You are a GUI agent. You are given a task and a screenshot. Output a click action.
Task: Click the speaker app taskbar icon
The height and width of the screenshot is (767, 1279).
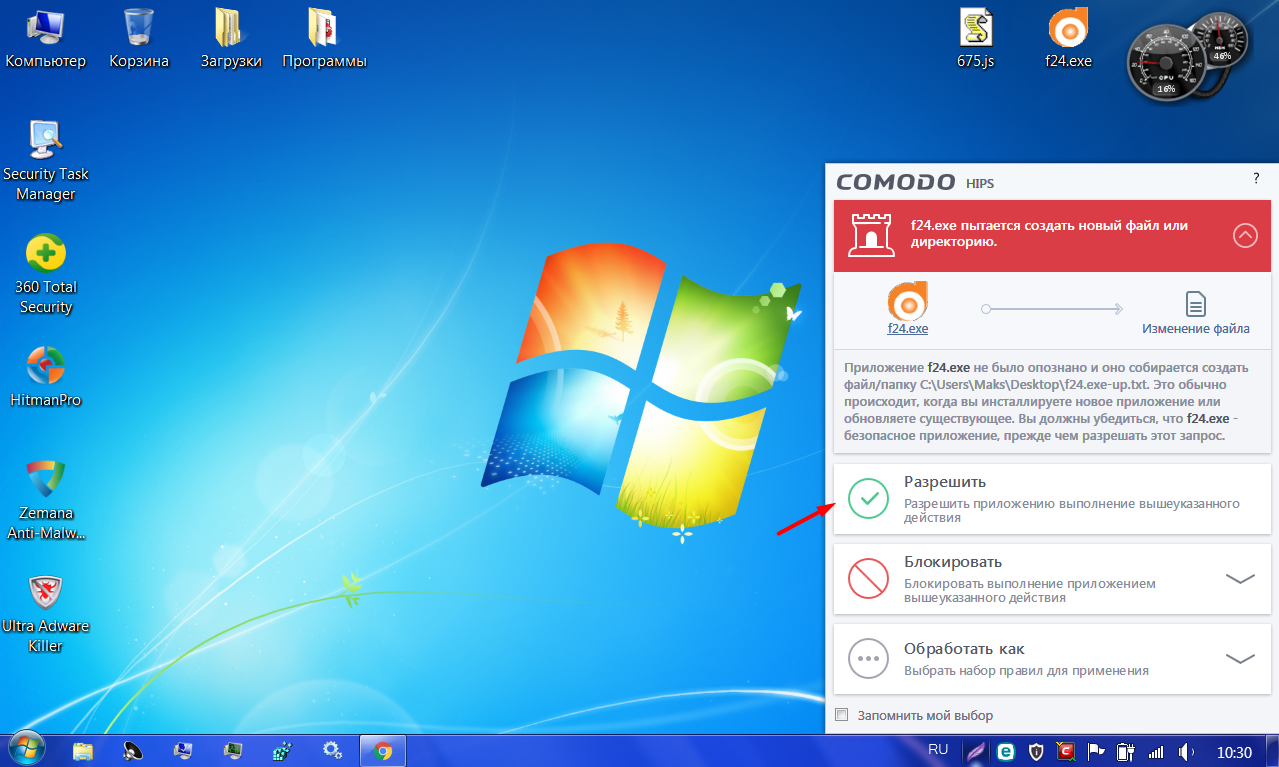[133, 750]
